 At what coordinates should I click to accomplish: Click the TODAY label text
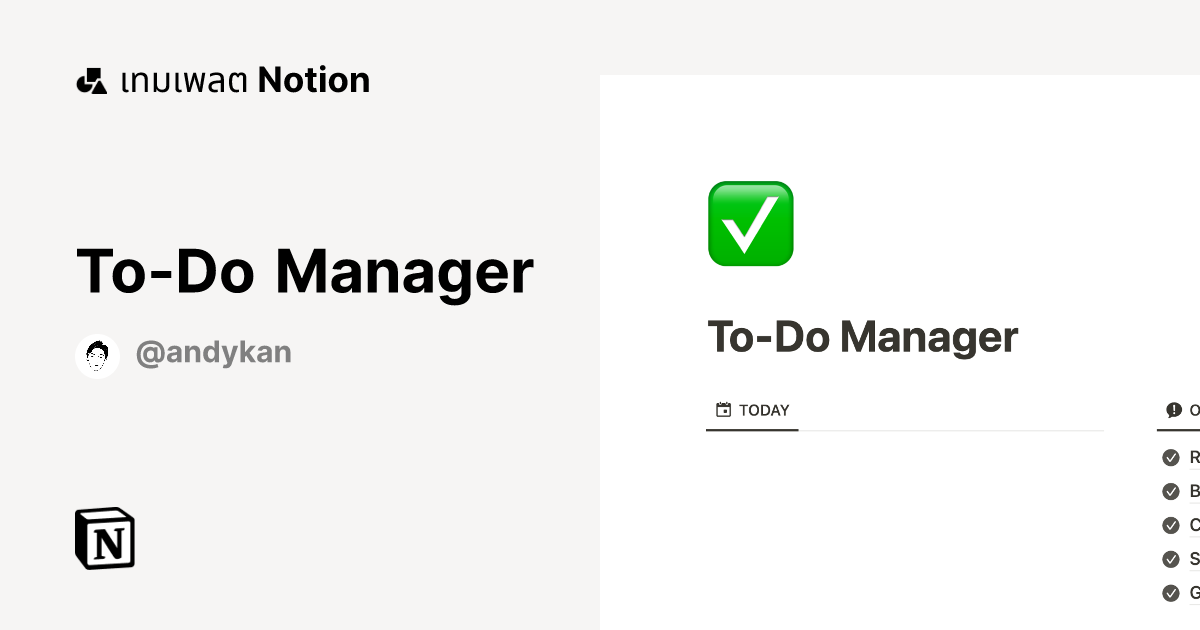pos(765,410)
